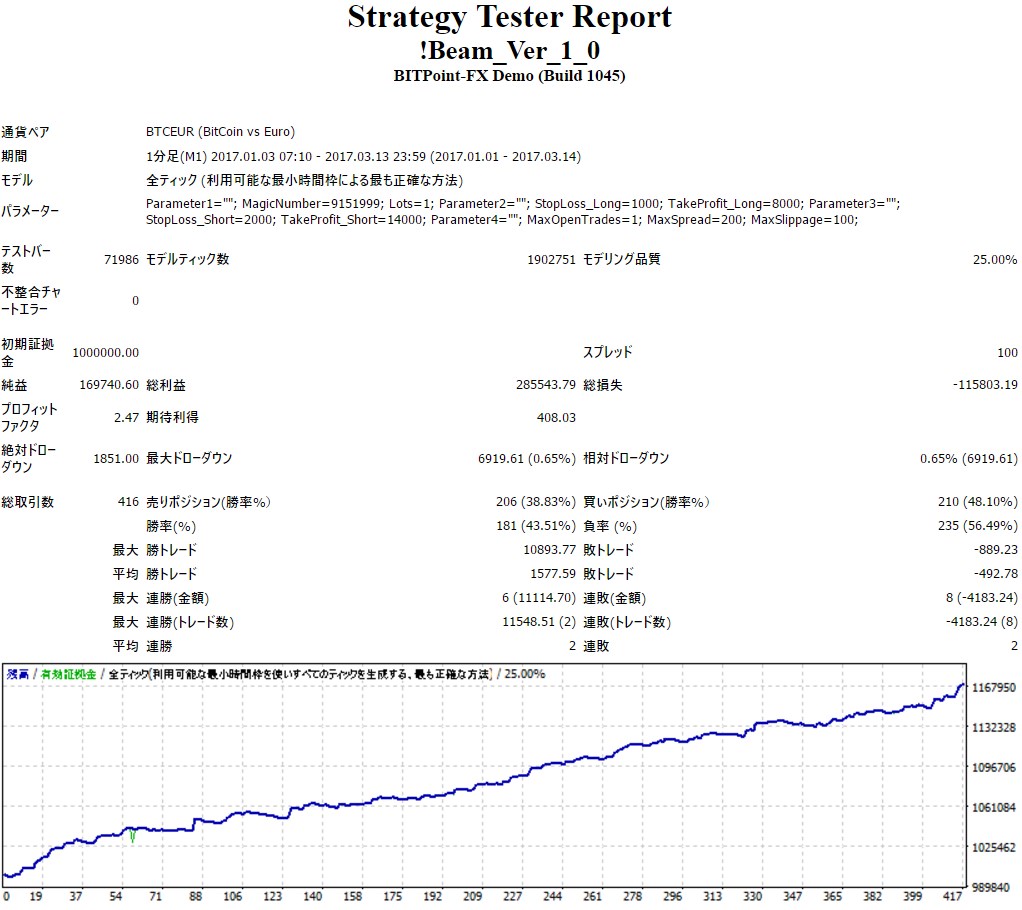The width and height of the screenshot is (1022, 910).
Task: Click maximal consecutive profit 11548.51 (2)
Action: click(539, 622)
